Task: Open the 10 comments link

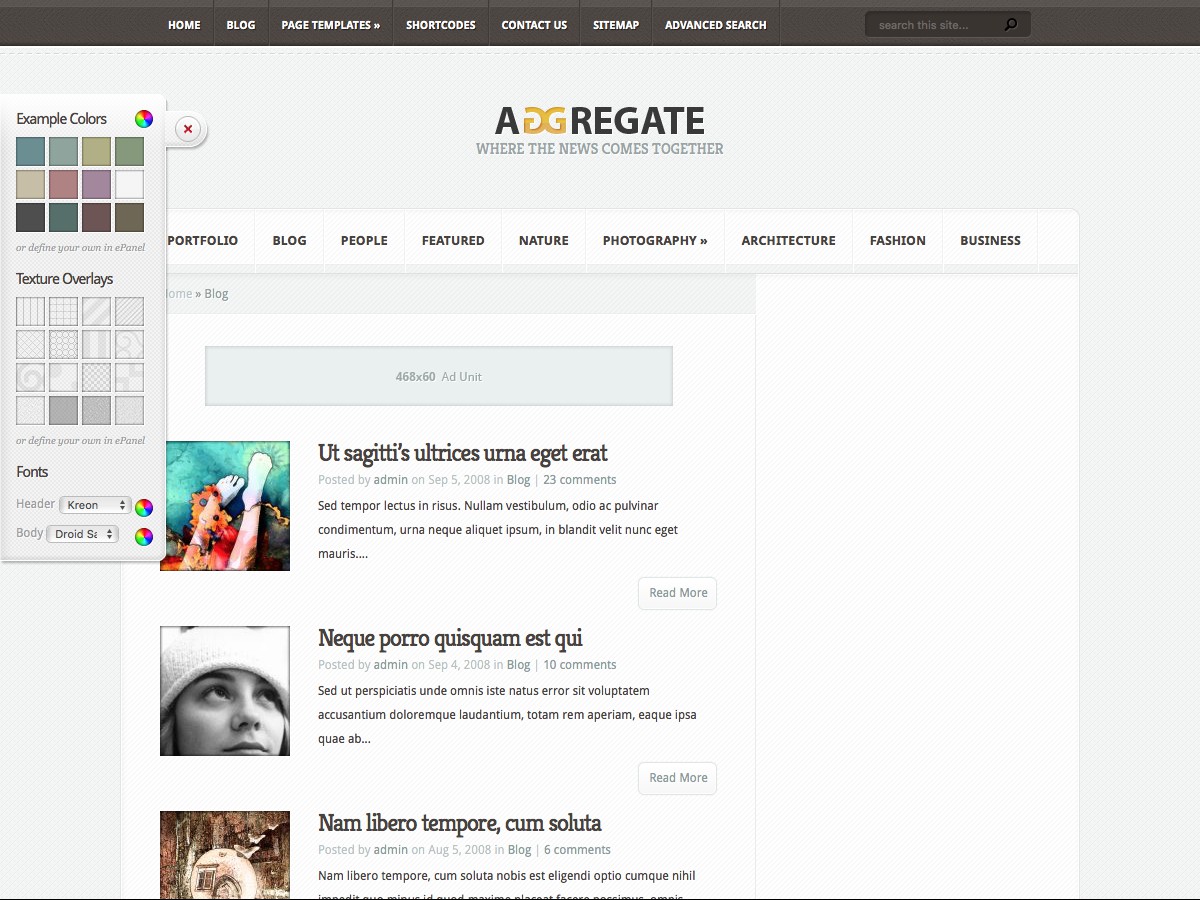Action: point(580,665)
